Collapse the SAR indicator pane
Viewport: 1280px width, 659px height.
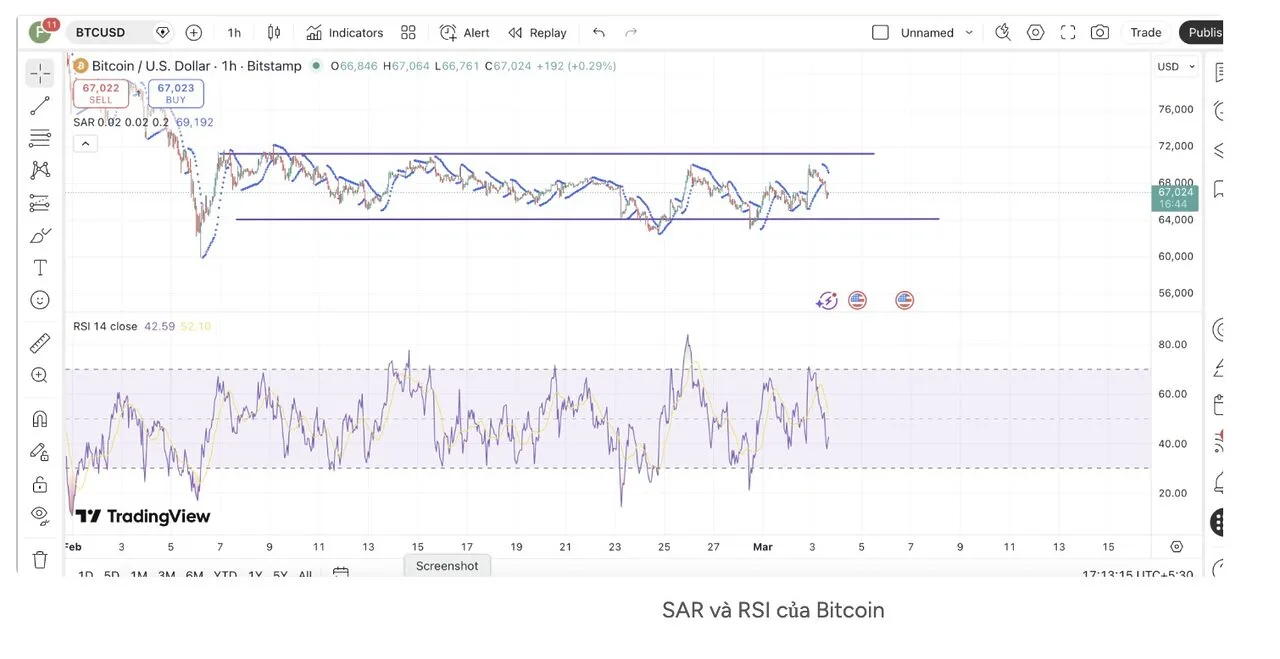(85, 142)
